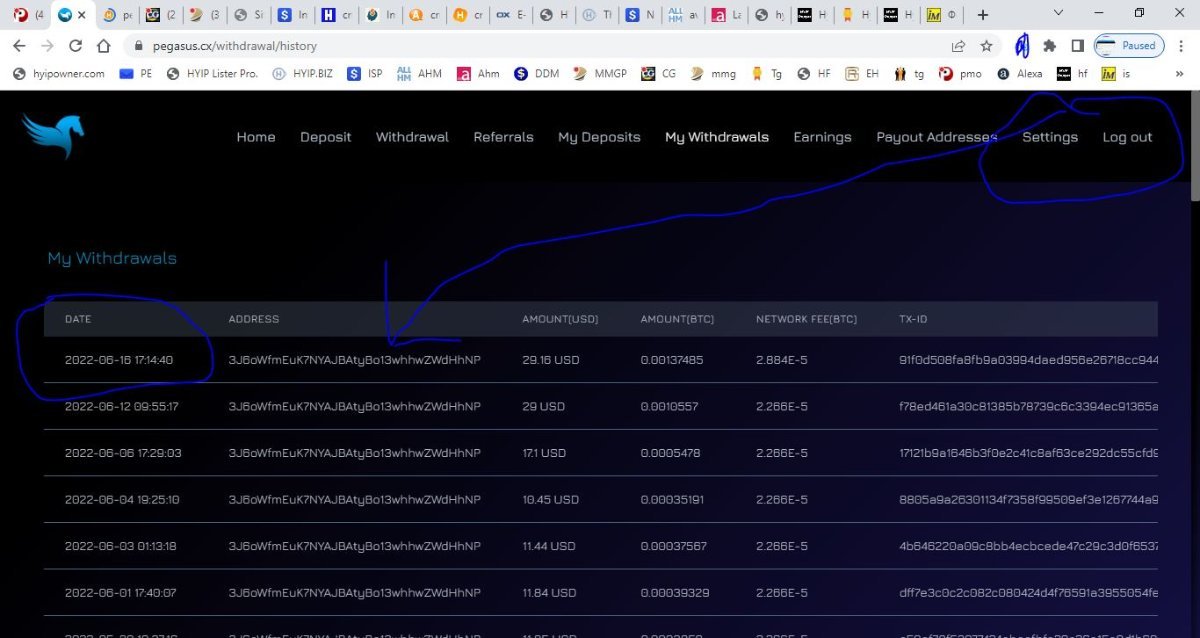Toggle the browser side panel icon
Image resolution: width=1200 pixels, height=638 pixels.
coord(1077,46)
